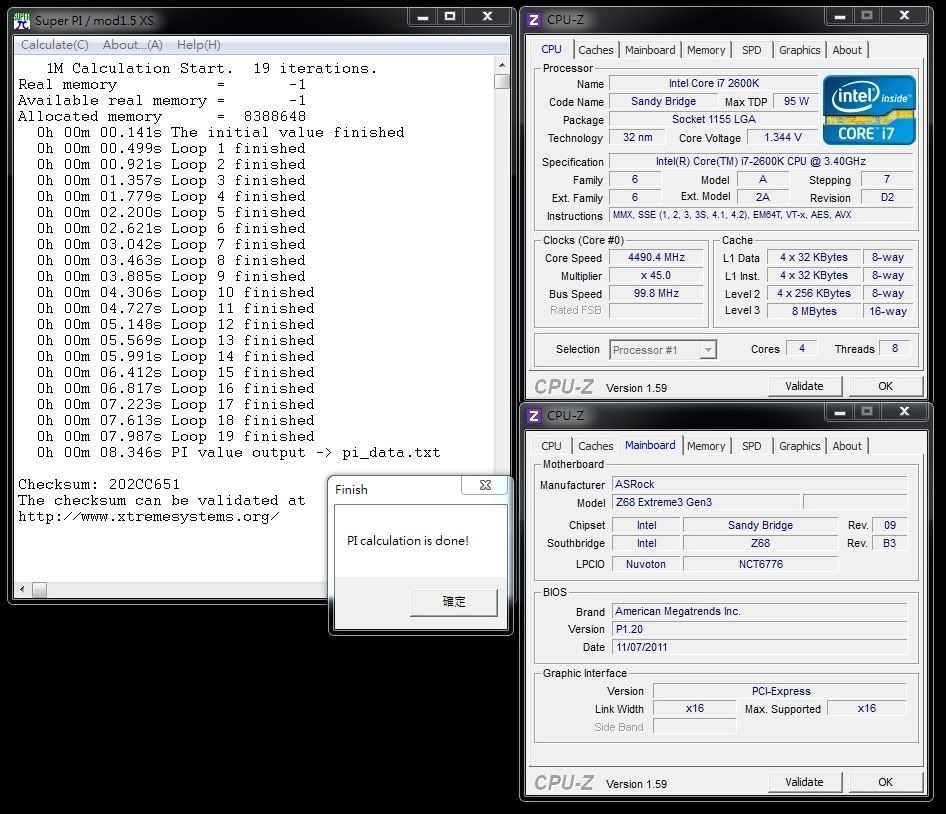Screen dimensions: 946x814
Task: Click the Specification field i7-2600K CPU @ 3.40GHz
Action: pyautogui.click(x=761, y=161)
